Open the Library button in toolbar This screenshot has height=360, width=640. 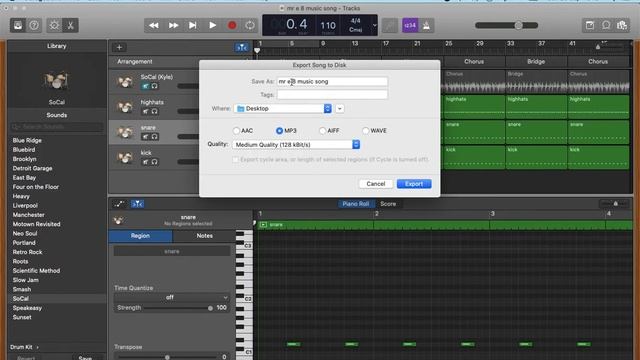pos(18,25)
